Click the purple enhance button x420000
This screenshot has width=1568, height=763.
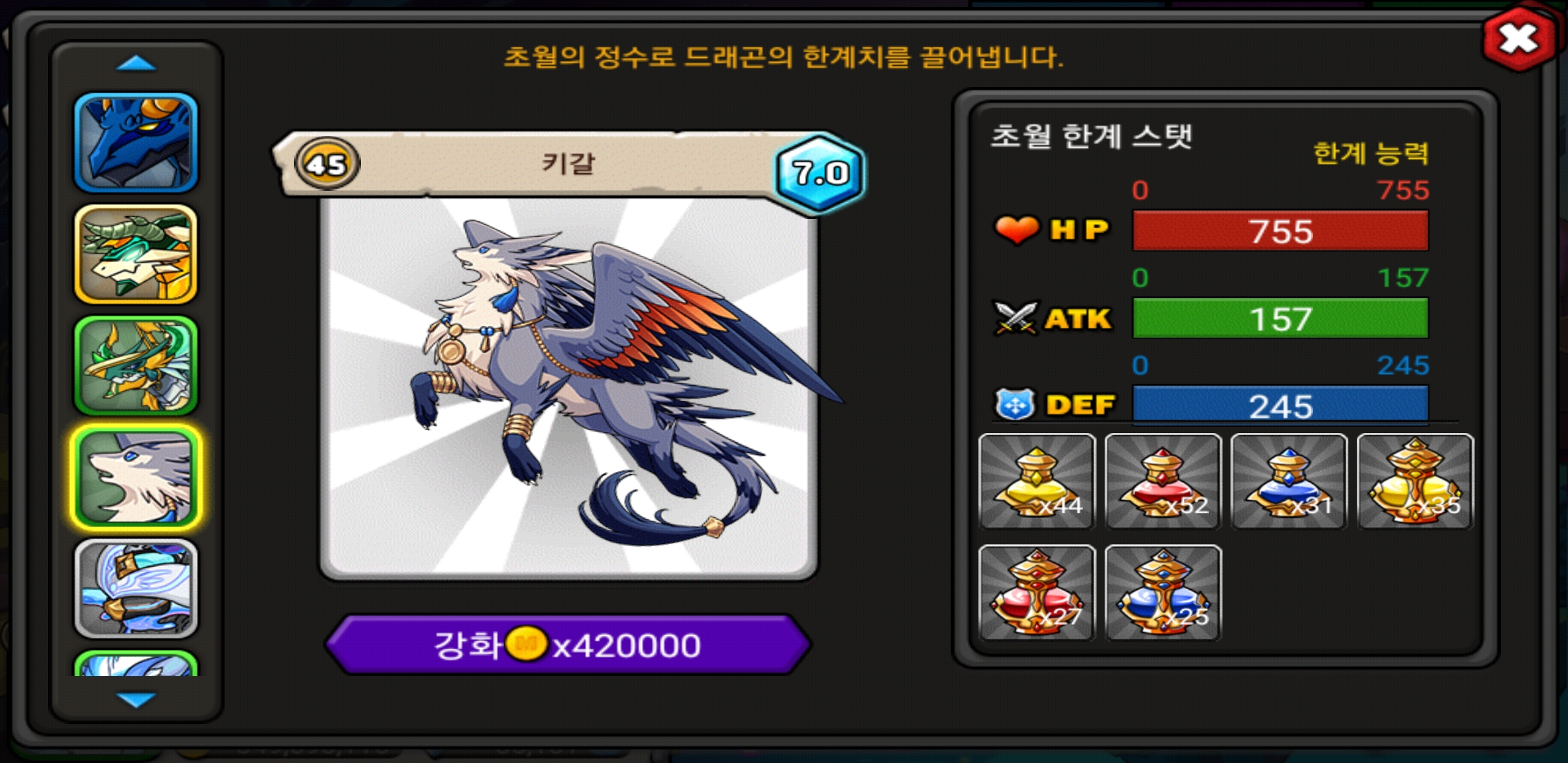pos(568,644)
